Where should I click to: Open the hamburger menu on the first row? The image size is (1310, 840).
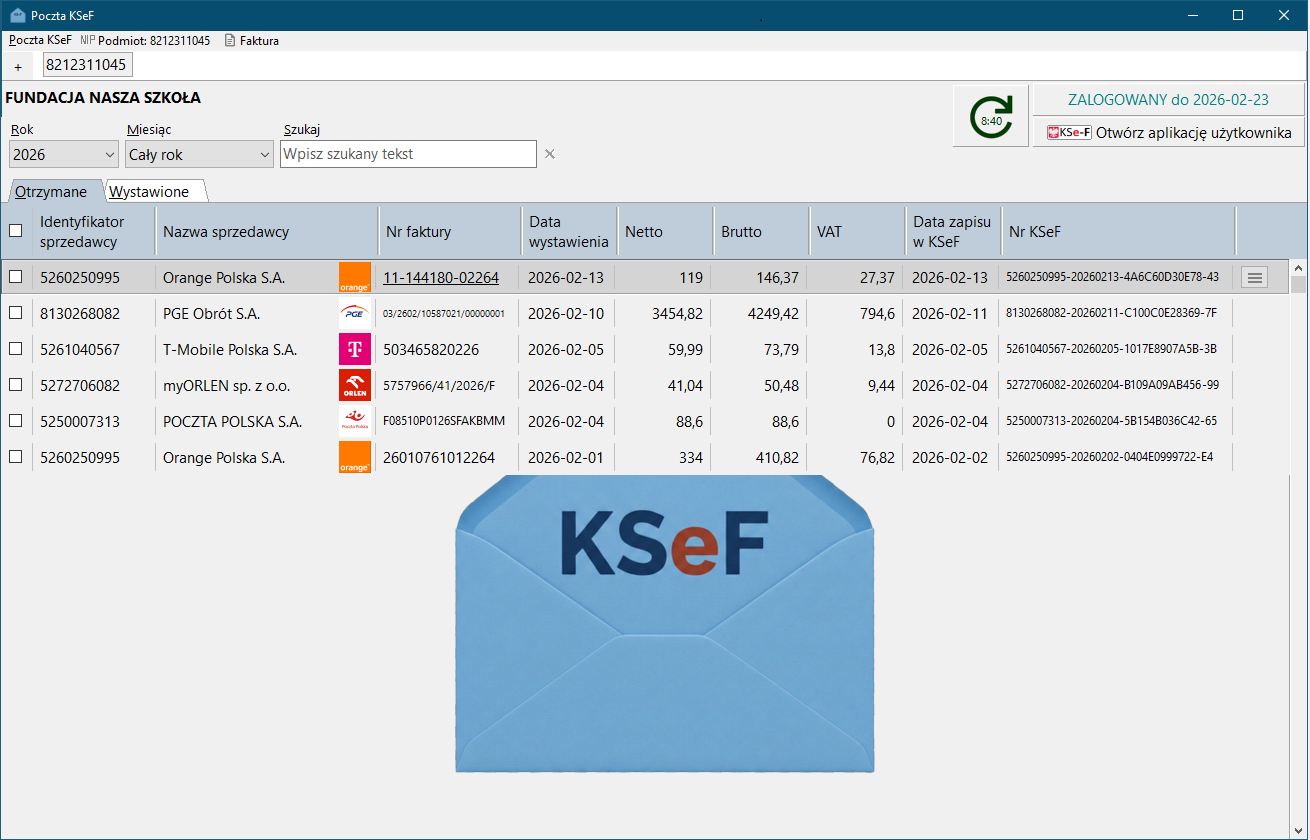pos(1255,278)
